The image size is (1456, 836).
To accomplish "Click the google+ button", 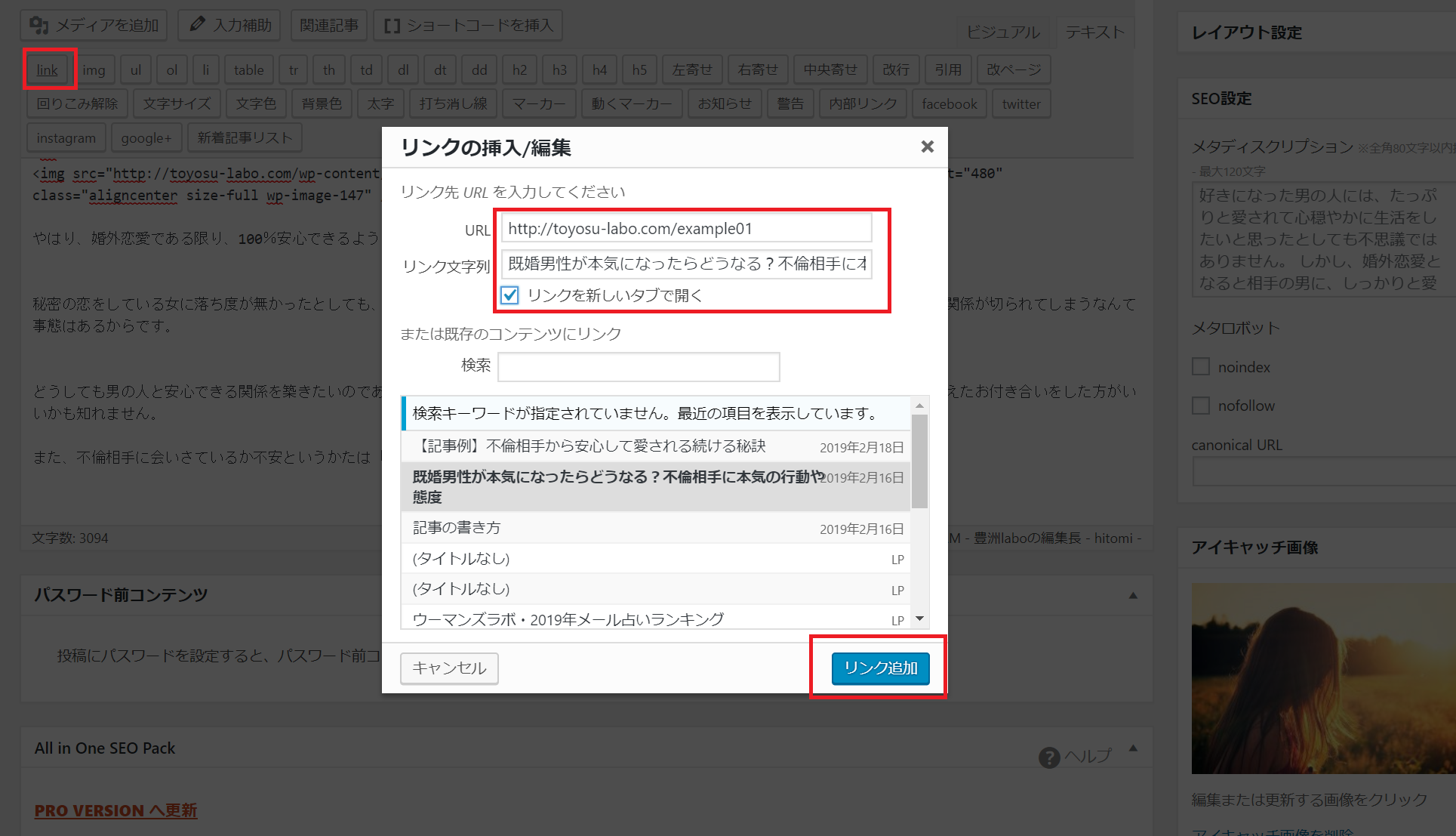I will click(146, 137).
